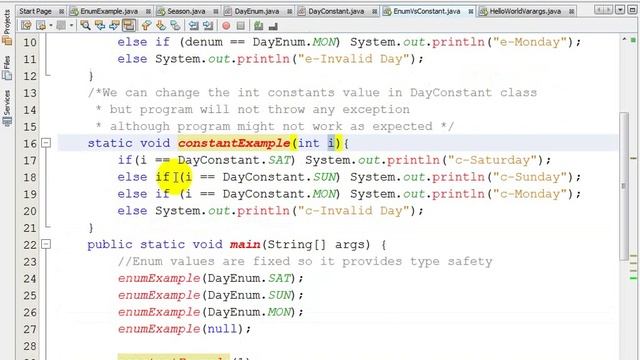Click the constantExample method name
Viewport: 640px width, 360px height.
[234, 143]
